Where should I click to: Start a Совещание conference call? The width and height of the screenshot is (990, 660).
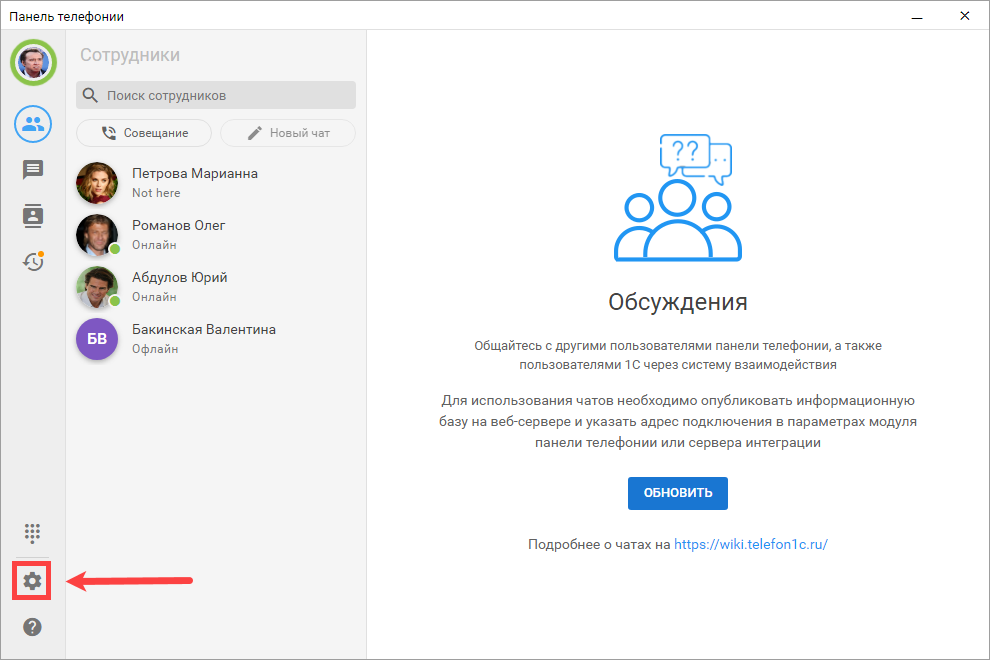pos(144,133)
